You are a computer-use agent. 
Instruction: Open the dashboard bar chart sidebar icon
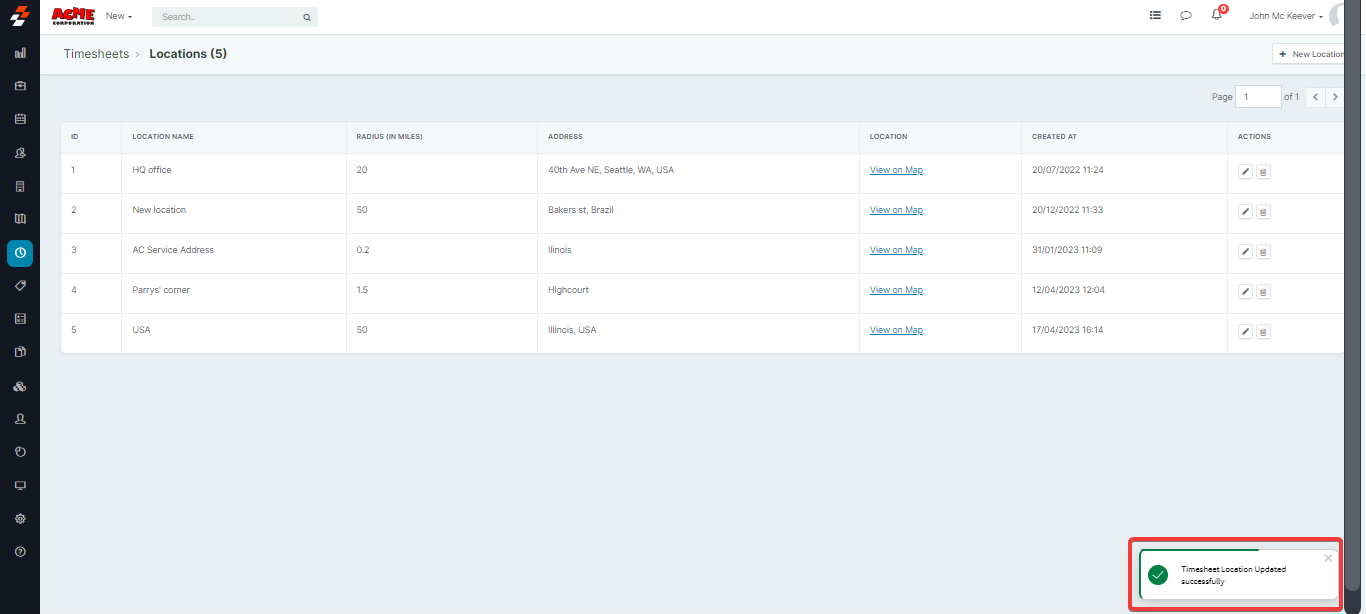20,53
